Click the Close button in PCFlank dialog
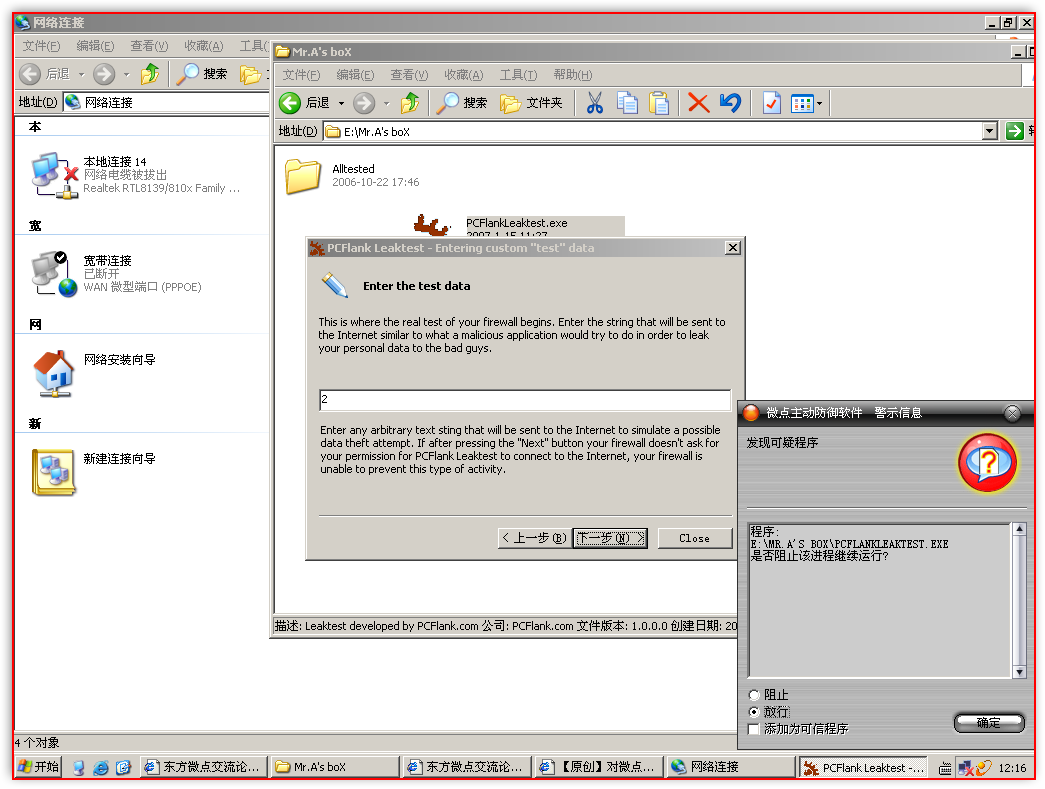The height and width of the screenshot is (789, 1045). [x=694, y=538]
